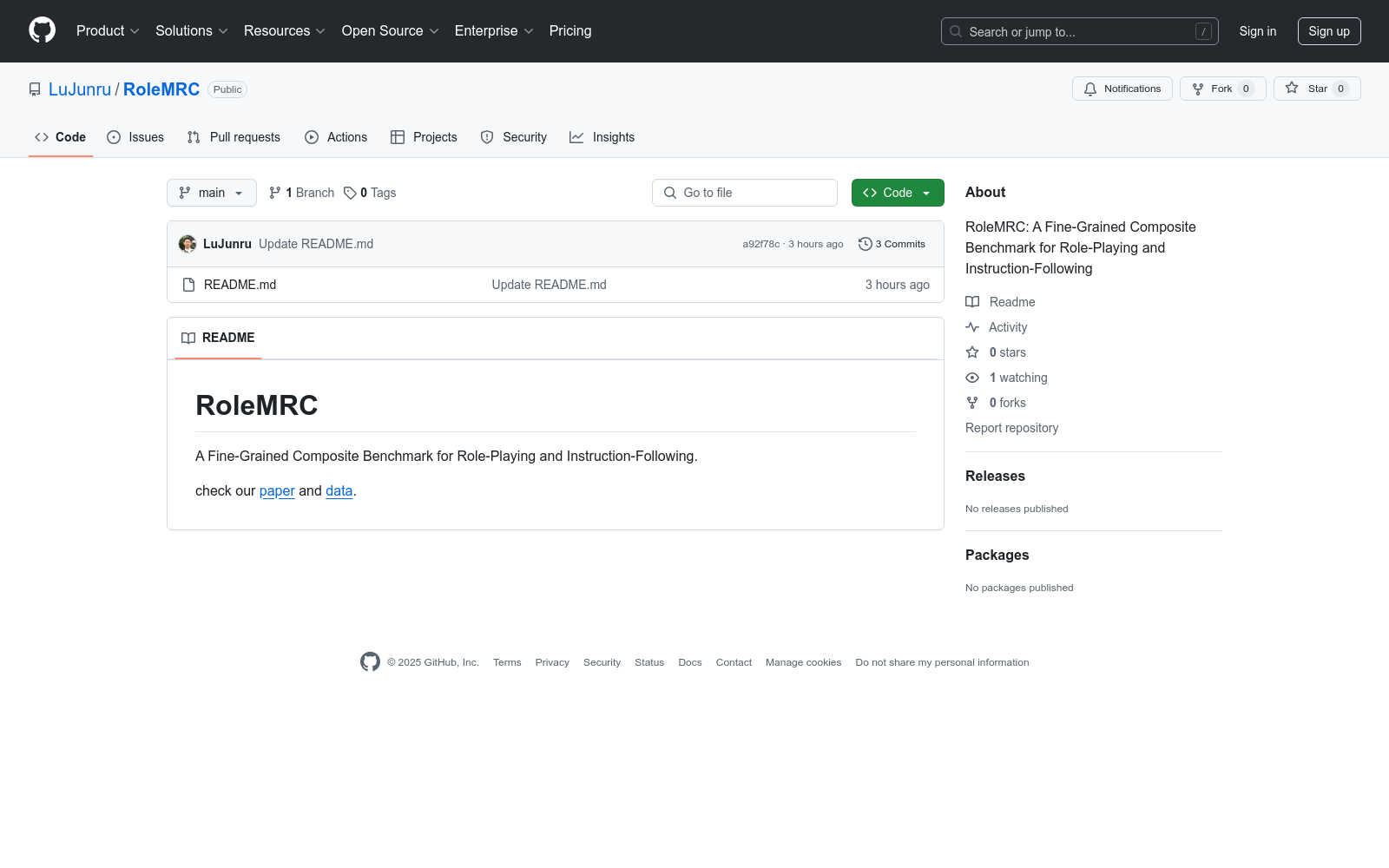
Task: Click the Sign up button
Action: pyautogui.click(x=1329, y=31)
